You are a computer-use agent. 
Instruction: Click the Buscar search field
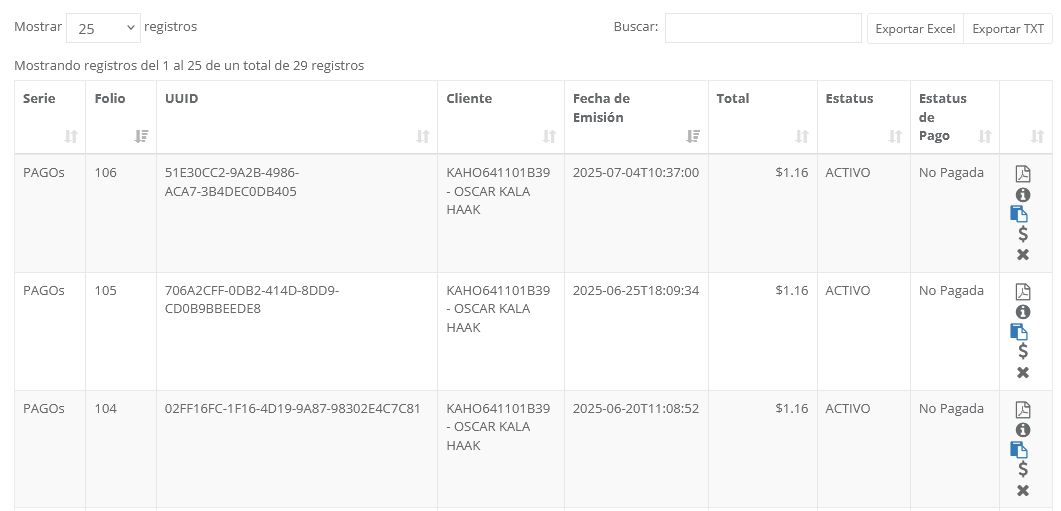(763, 28)
